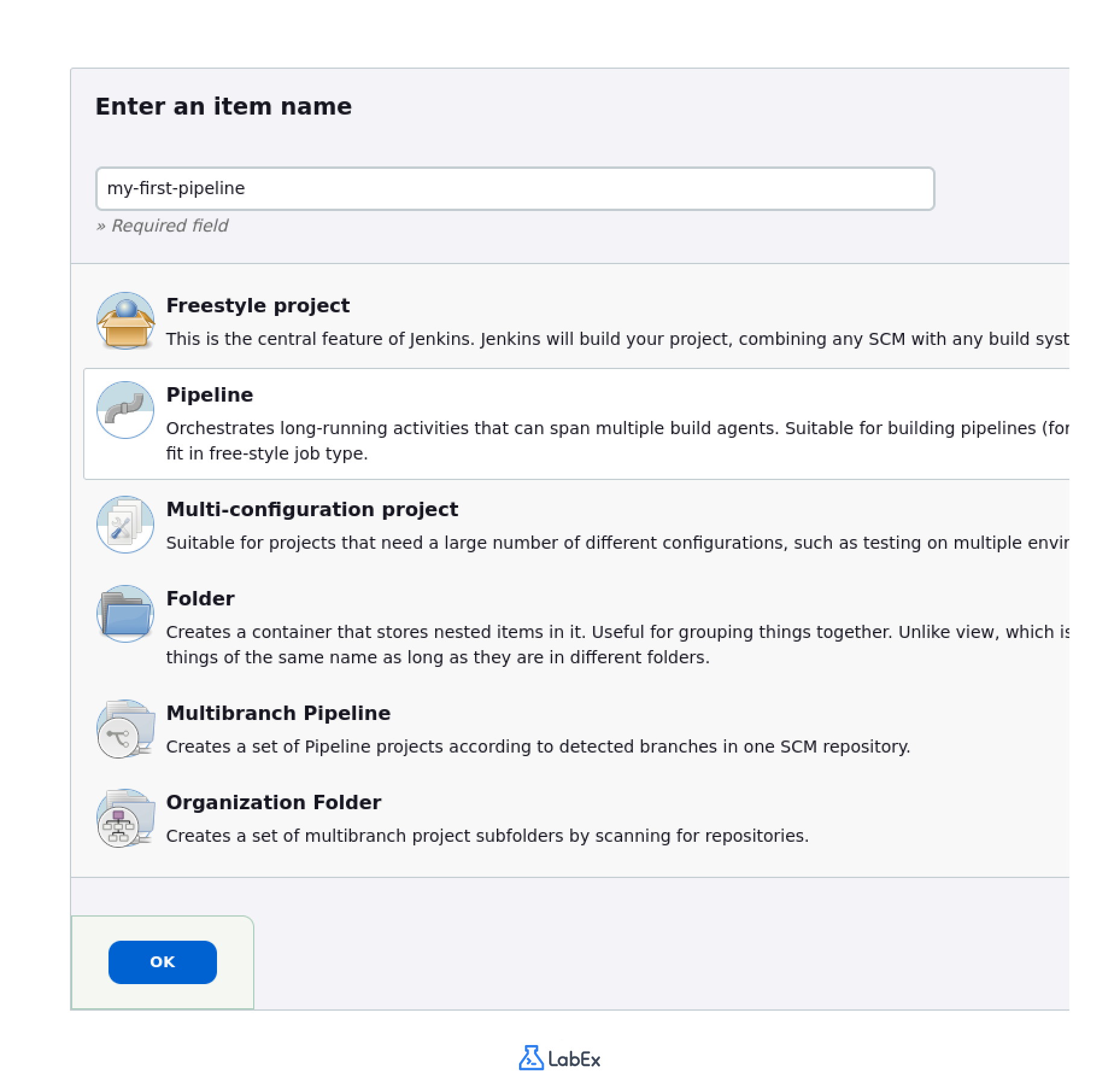Click the Organization Folder icon
Viewport: 1120px width, 1083px height.
point(125,818)
